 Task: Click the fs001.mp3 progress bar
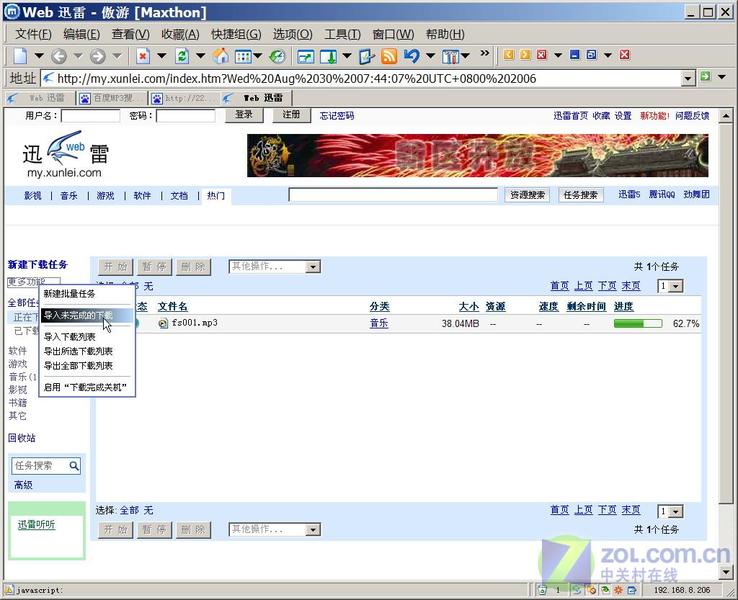coord(638,323)
